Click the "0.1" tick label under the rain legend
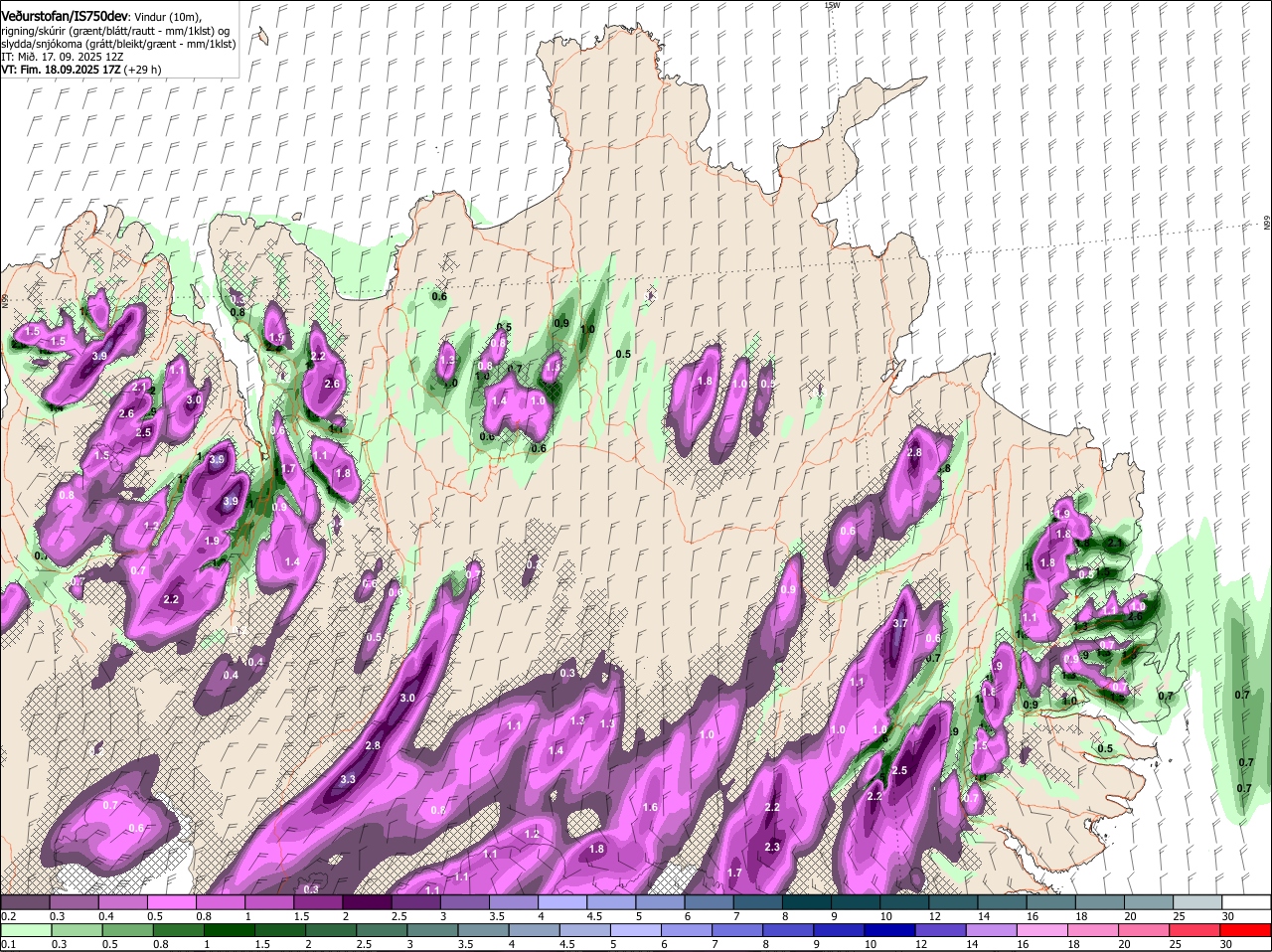This screenshot has width=1272, height=952. [8, 945]
